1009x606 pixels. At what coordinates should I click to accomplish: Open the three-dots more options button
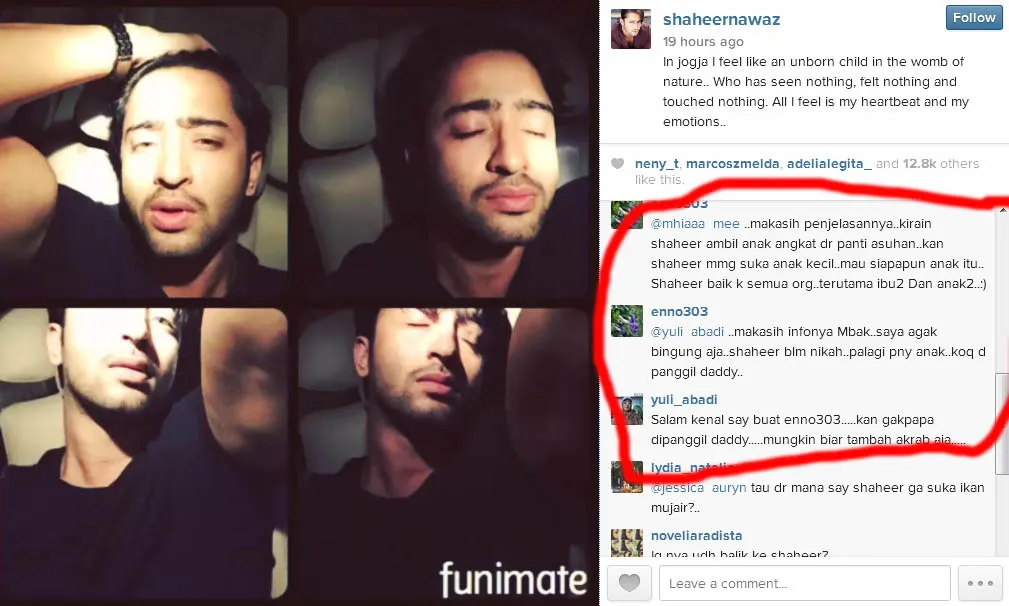[980, 583]
